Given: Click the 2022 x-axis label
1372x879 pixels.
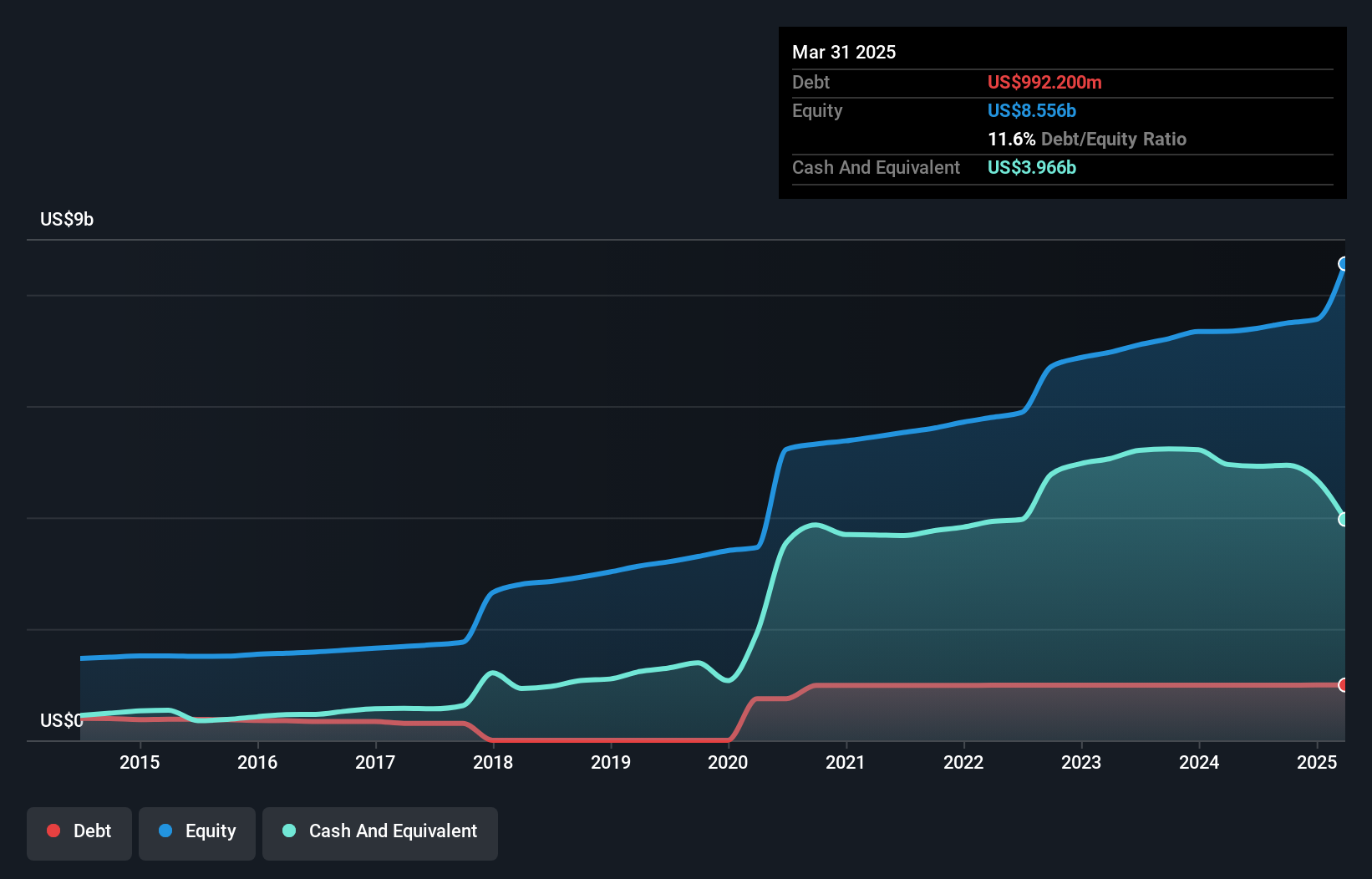Looking at the screenshot, I should tap(963, 762).
